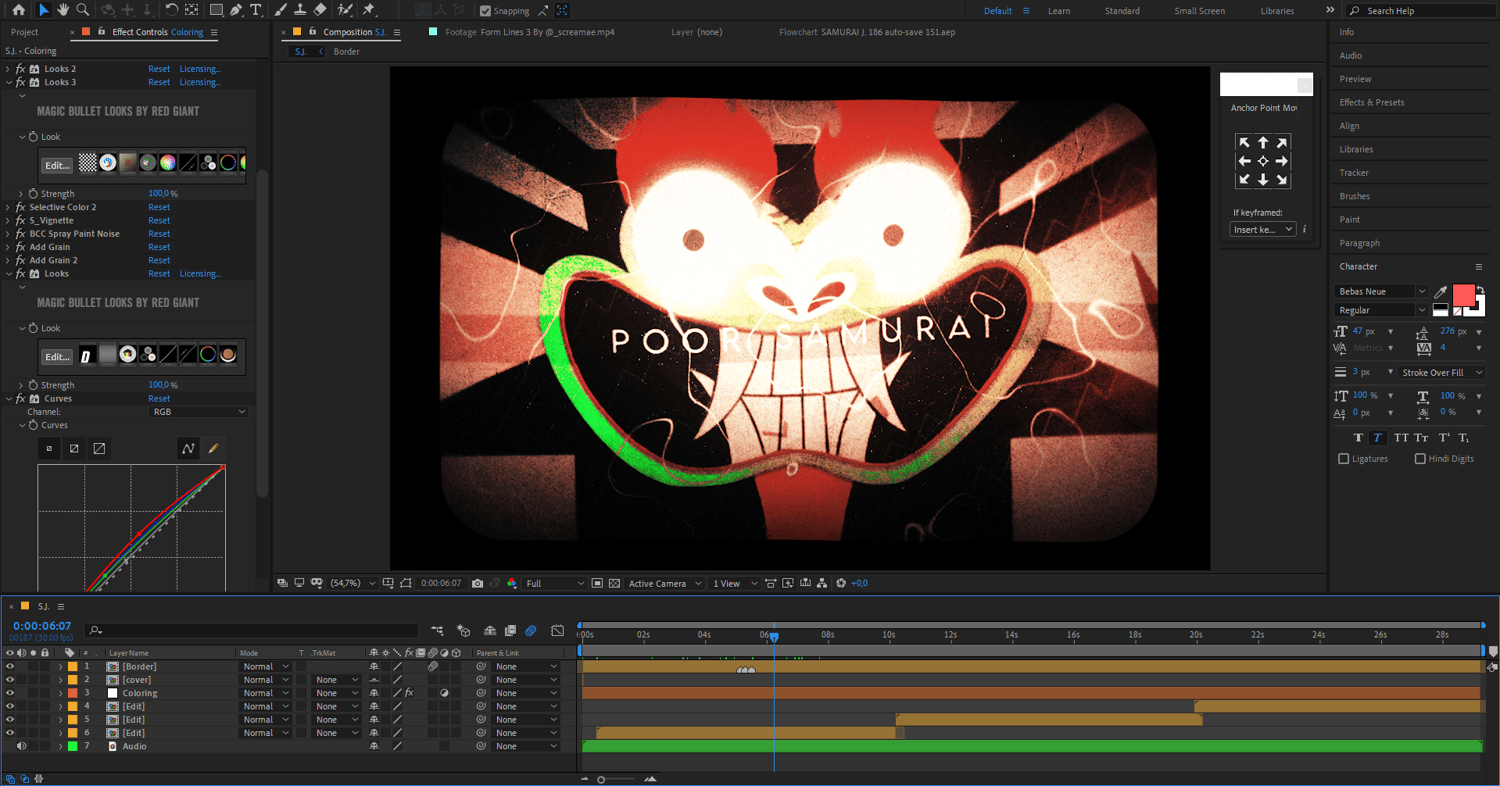This screenshot has height=786, width=1500.
Task: Select the Pen tool
Action: (236, 10)
